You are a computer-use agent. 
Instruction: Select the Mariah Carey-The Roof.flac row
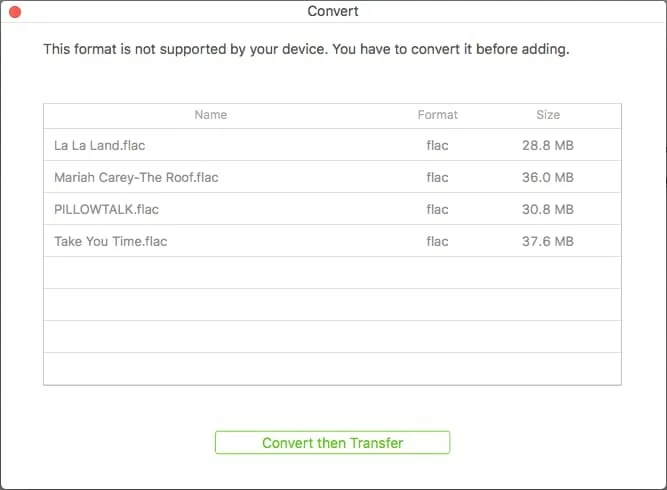point(136,178)
